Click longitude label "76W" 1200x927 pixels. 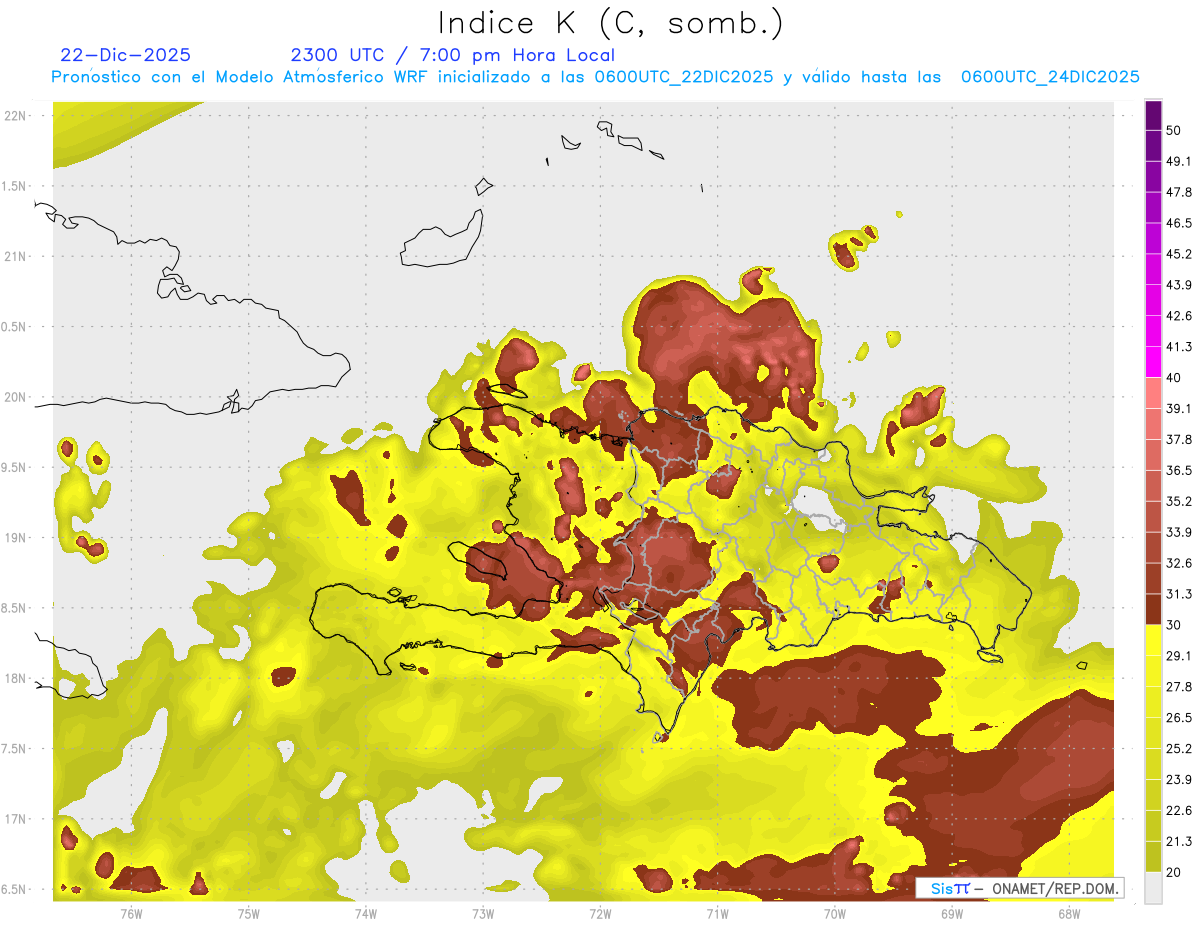[131, 914]
